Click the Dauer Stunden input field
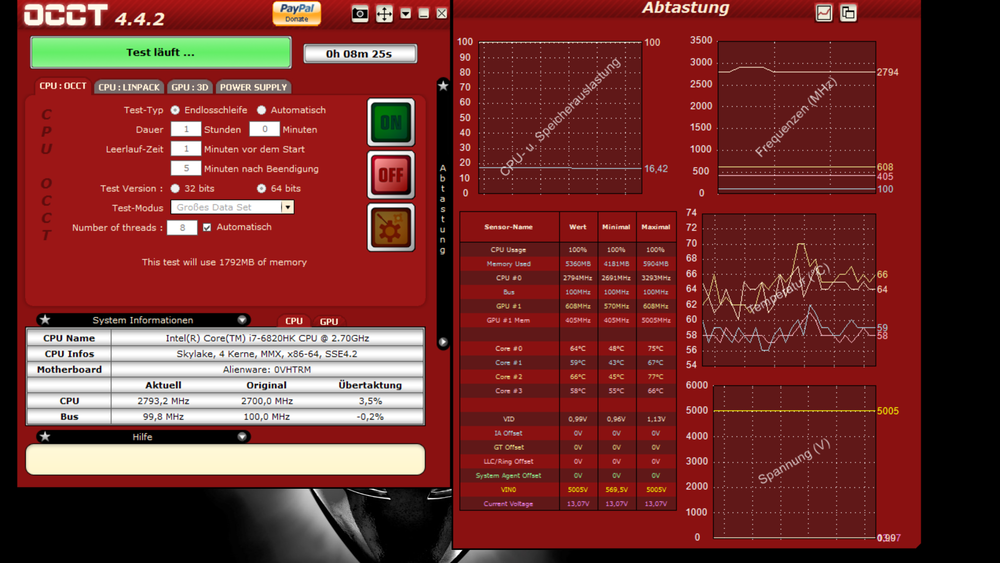Viewport: 1000px width, 563px height. [185, 129]
